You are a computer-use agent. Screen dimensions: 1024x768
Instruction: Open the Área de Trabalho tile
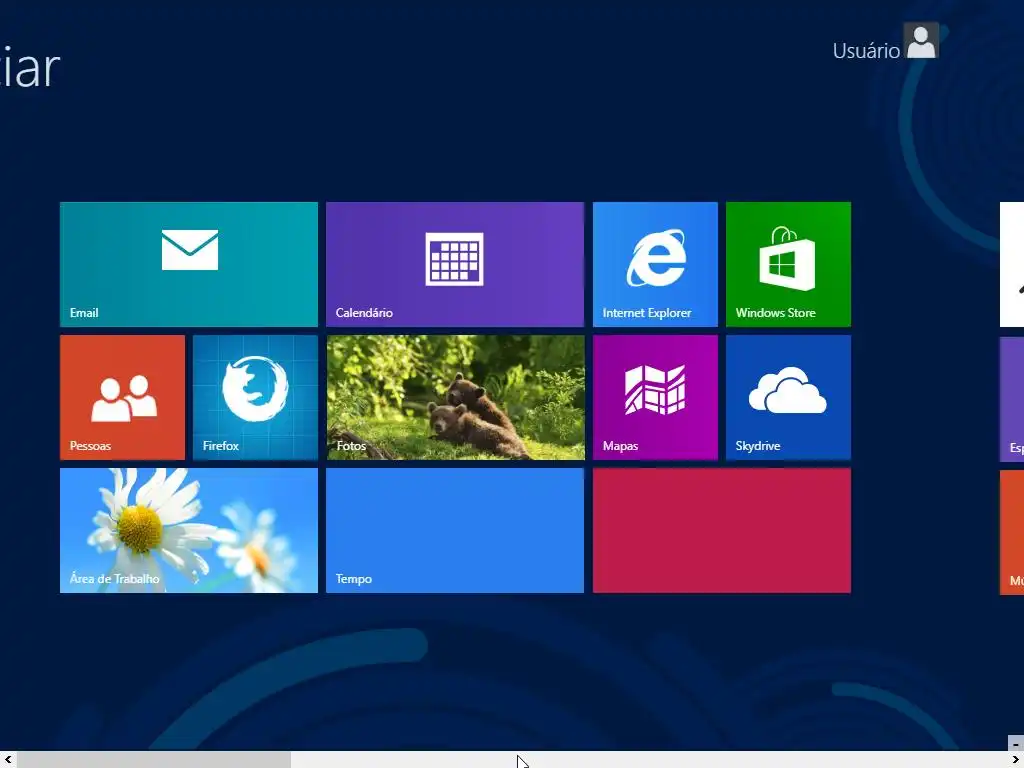tap(189, 531)
